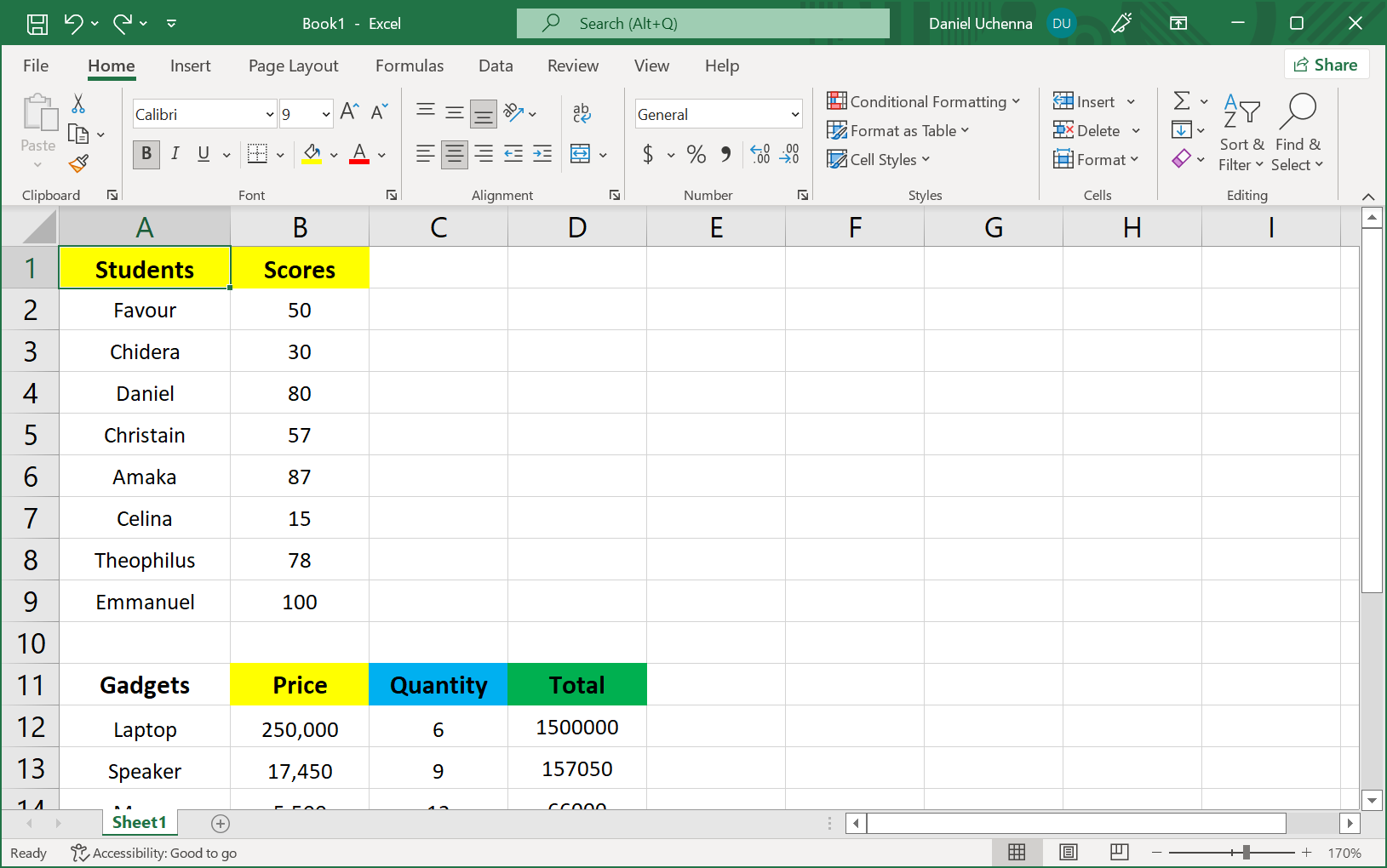Click the Wrap Text icon
The width and height of the screenshot is (1387, 868).
[582, 113]
